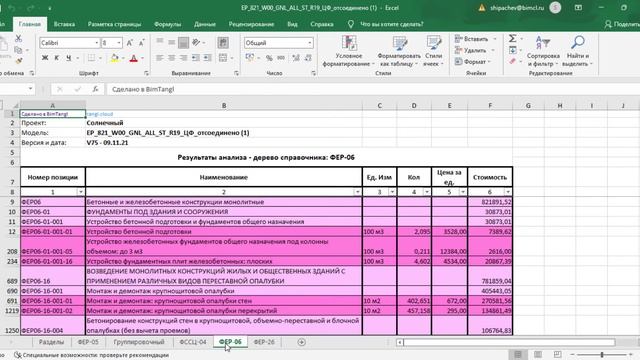
Task: Click cell with ФЕР06-01-001-01
Action: [53, 231]
